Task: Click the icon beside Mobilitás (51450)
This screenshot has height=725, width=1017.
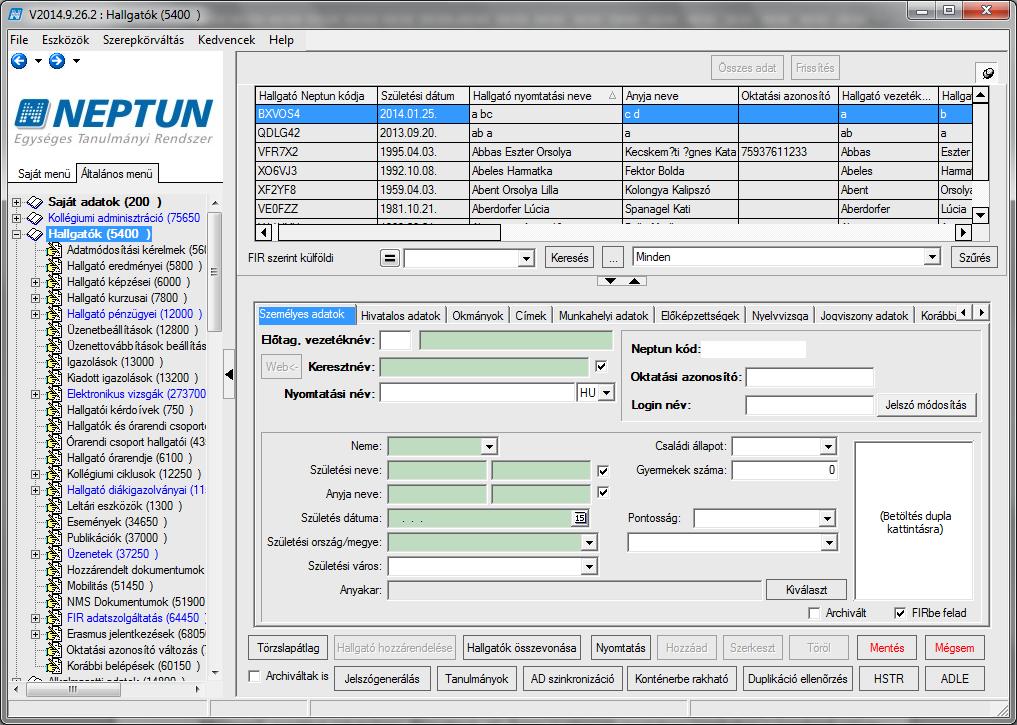Action: (x=54, y=586)
